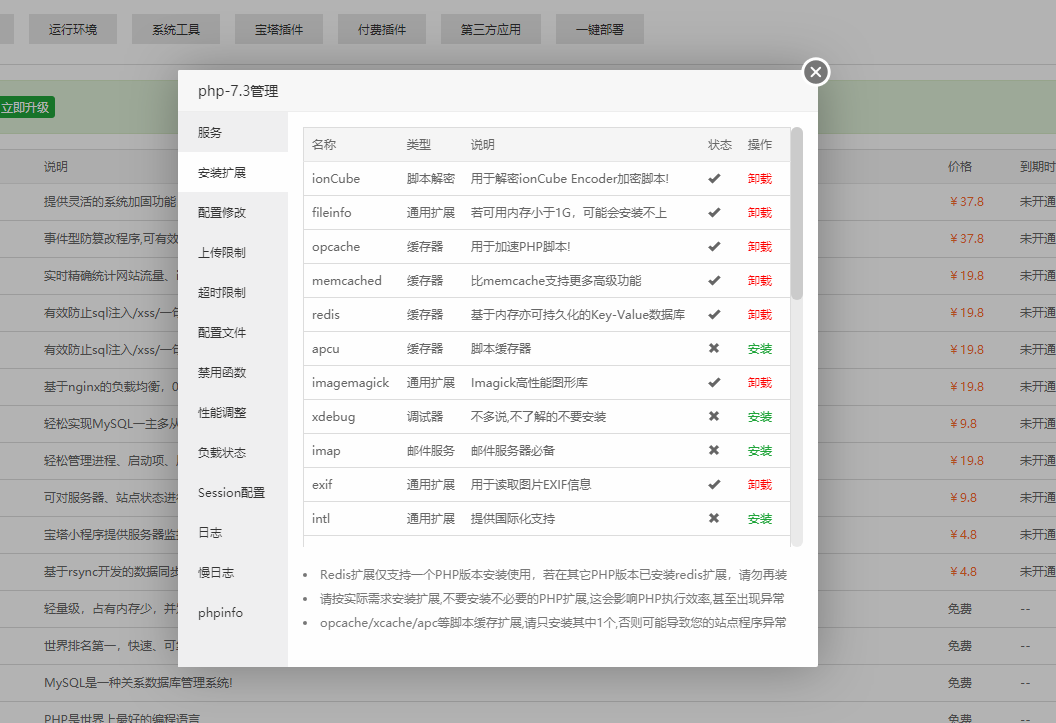Viewport: 1056px width, 723px height.
Task: Uninstall the opcache extension
Action: [x=760, y=246]
